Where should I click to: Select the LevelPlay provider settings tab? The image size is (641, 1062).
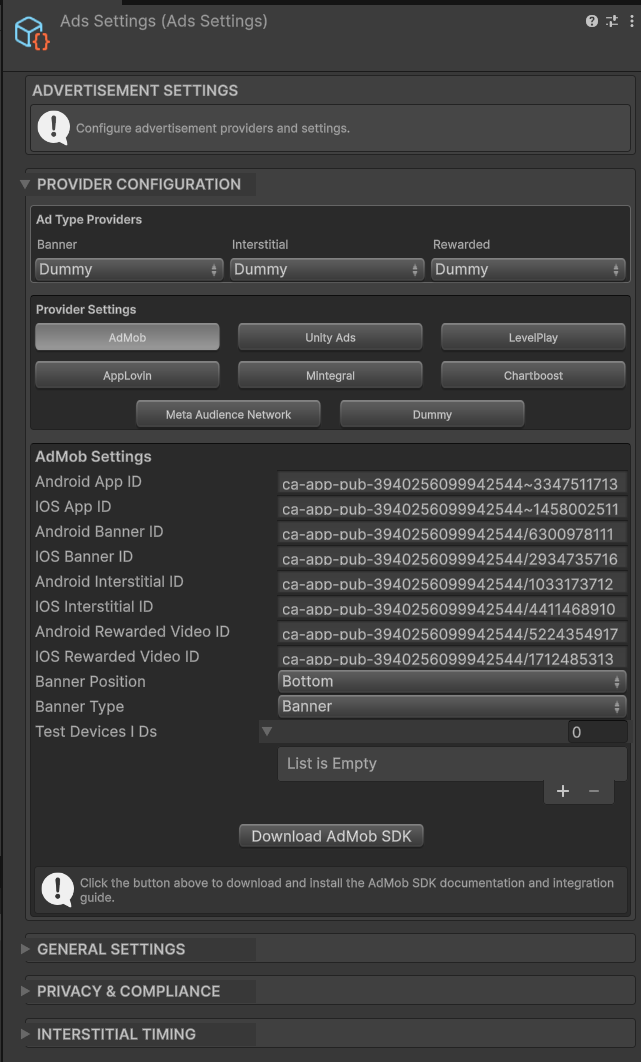[533, 337]
